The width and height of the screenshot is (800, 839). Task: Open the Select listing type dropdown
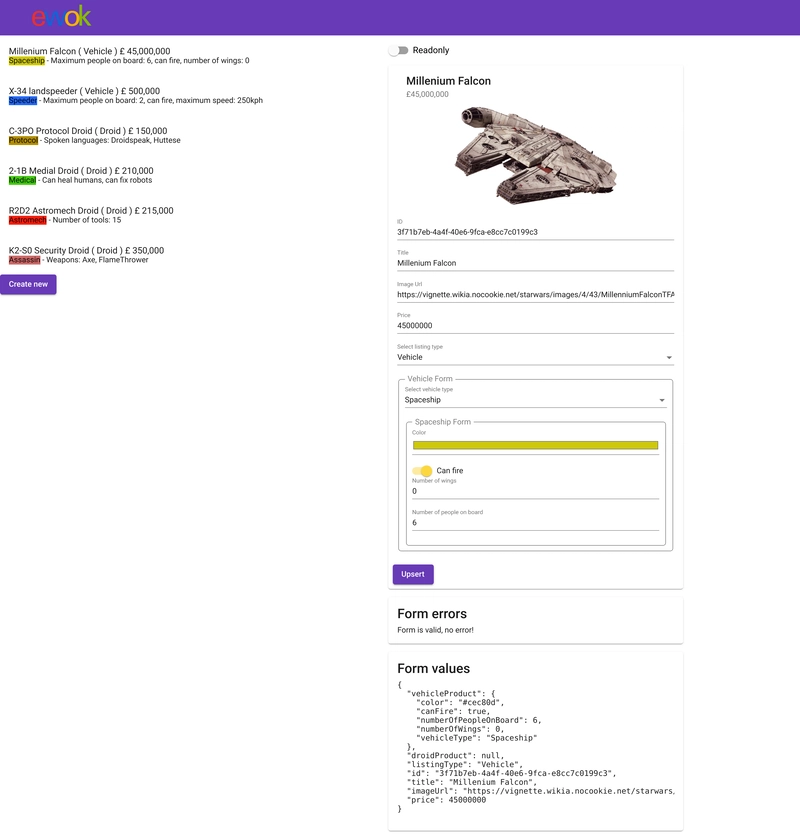click(535, 357)
